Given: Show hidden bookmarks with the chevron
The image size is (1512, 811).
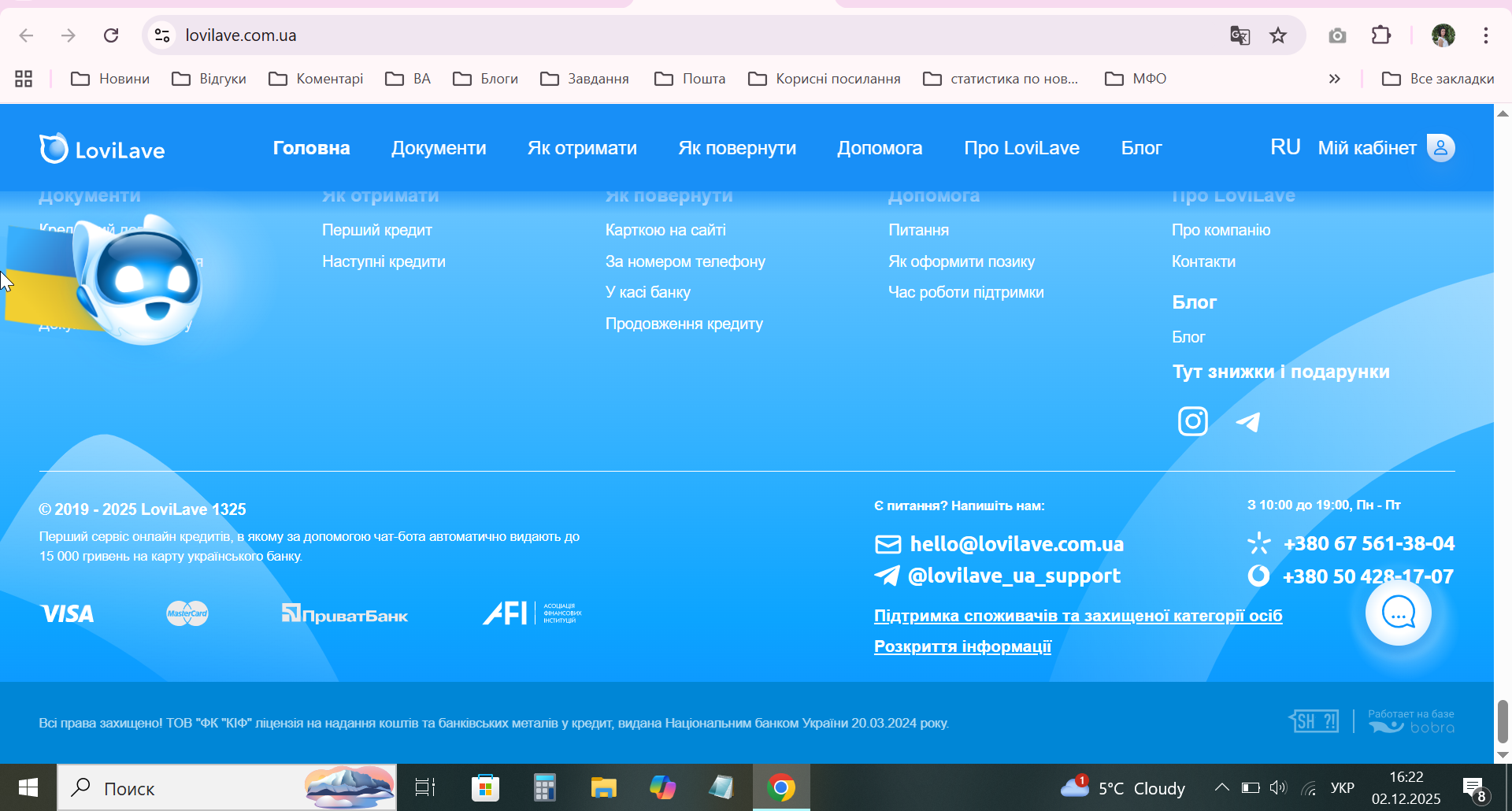Looking at the screenshot, I should click(1334, 79).
